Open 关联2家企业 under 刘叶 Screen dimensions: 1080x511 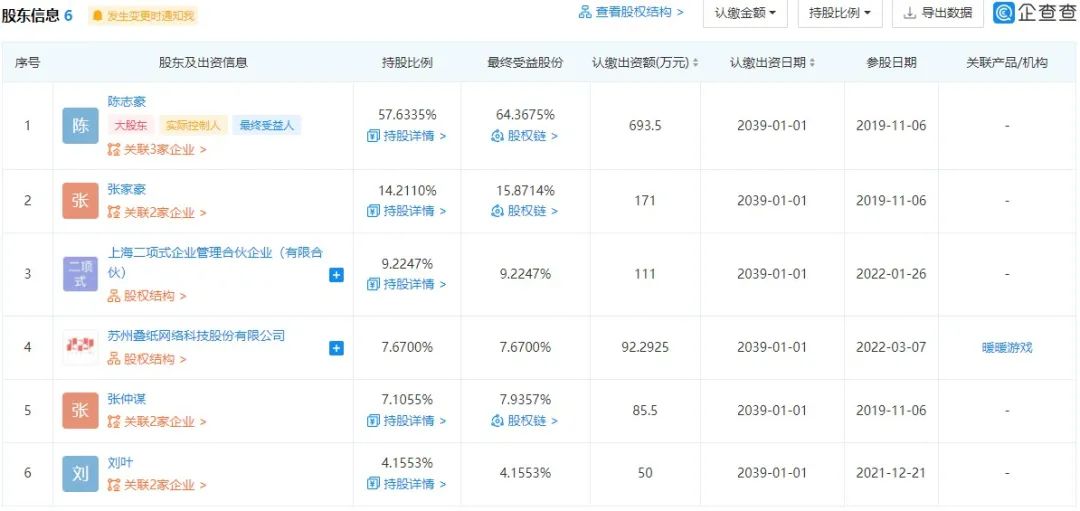pos(157,486)
